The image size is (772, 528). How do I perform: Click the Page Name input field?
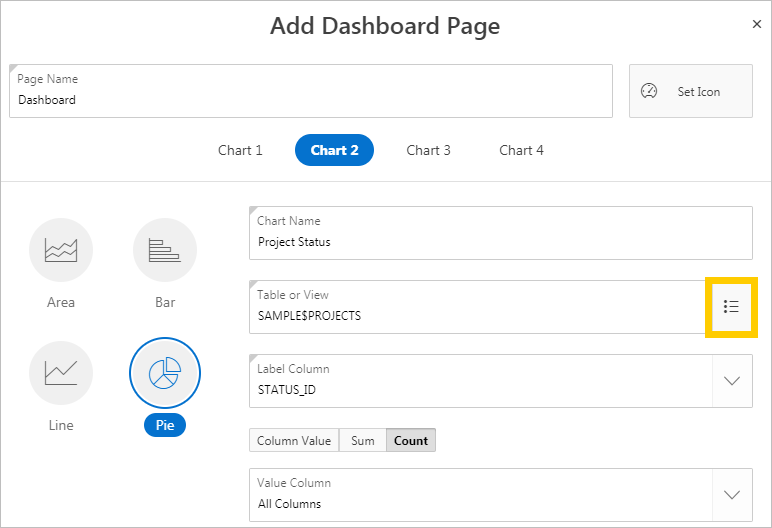coord(311,91)
